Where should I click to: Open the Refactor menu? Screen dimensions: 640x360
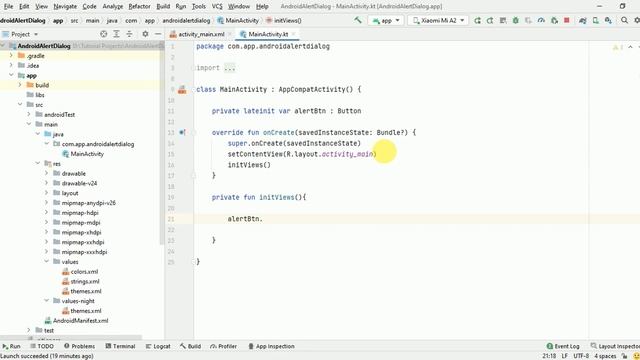(139, 7)
